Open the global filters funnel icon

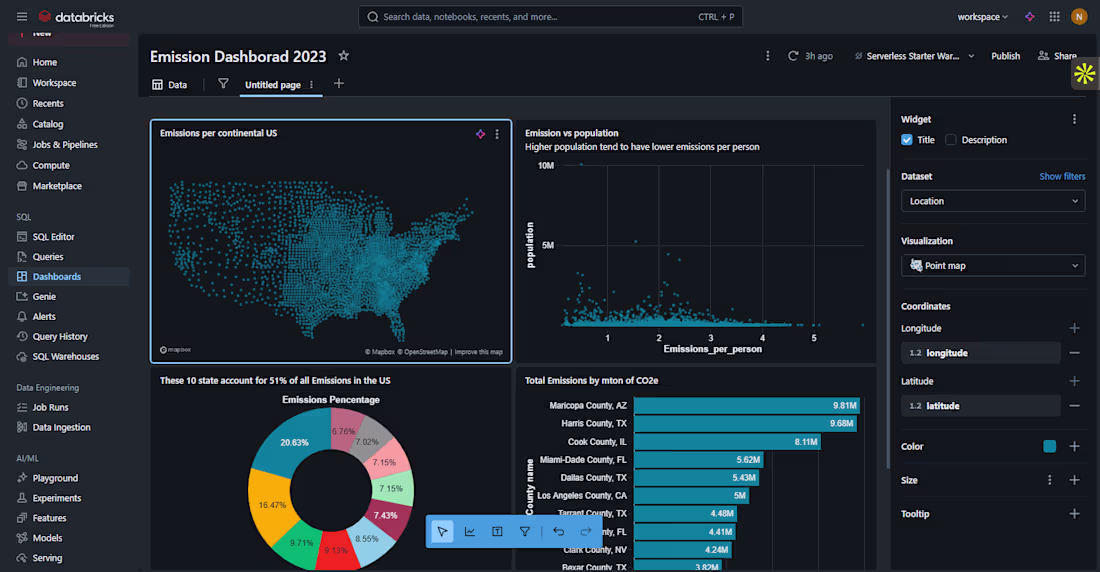223,84
